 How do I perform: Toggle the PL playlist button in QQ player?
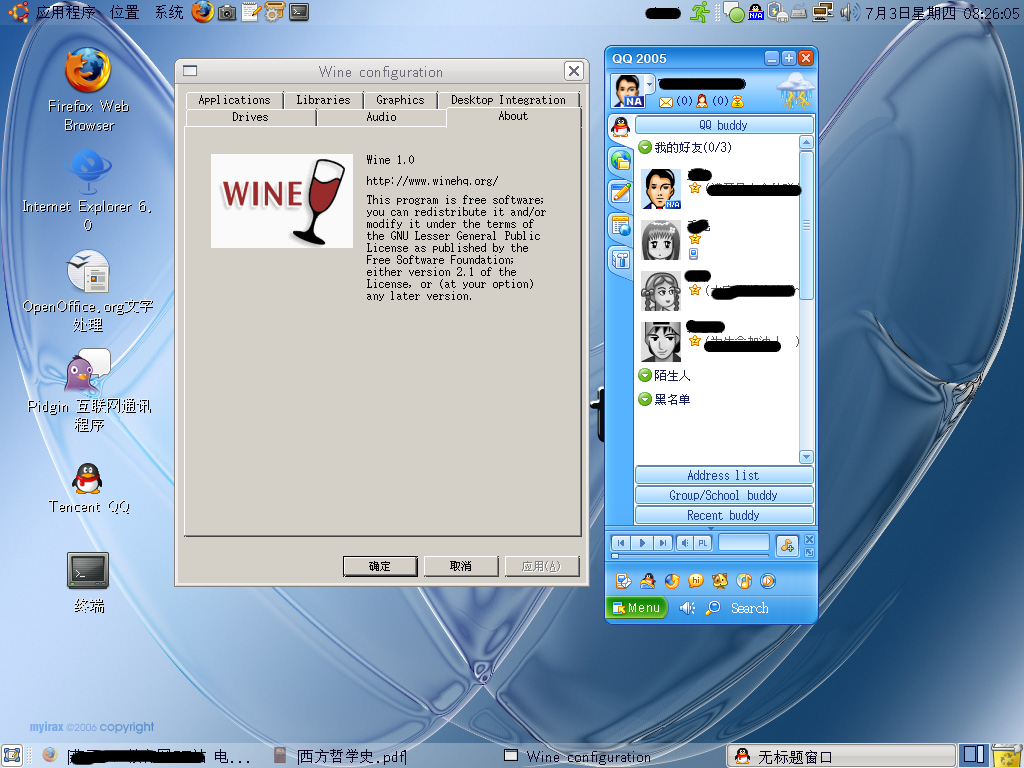702,543
